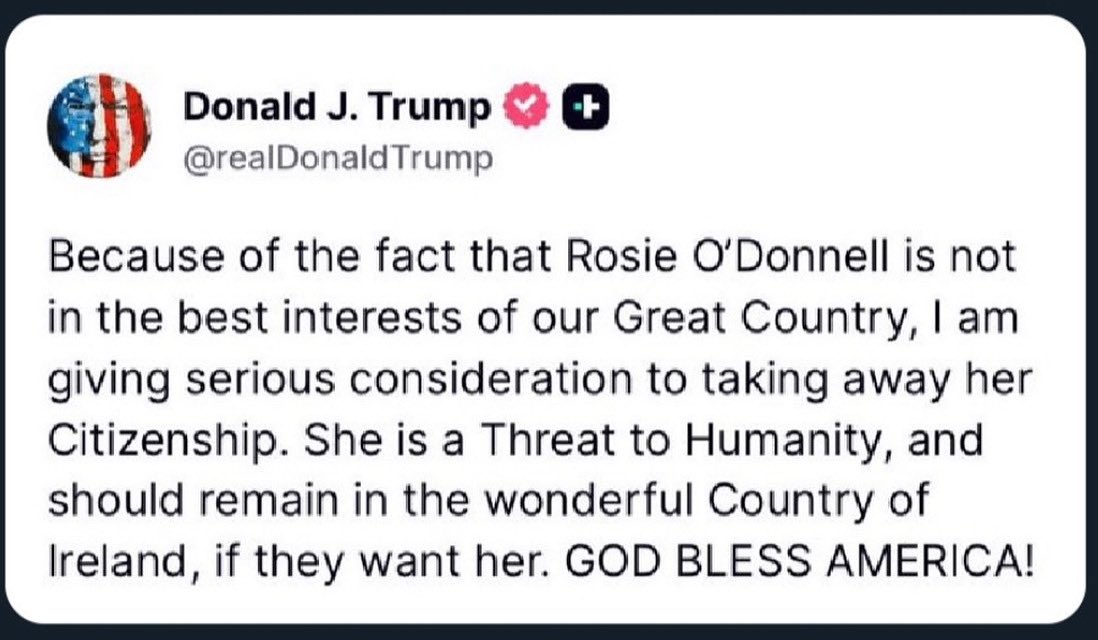Click the word "Citizenship" in the post
This screenshot has height=640, width=1098.
point(162,441)
